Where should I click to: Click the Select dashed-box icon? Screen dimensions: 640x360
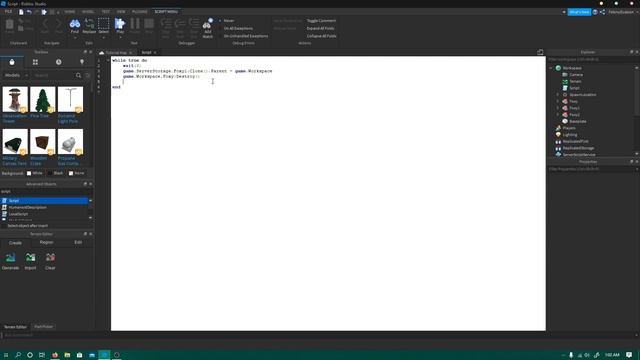point(104,24)
